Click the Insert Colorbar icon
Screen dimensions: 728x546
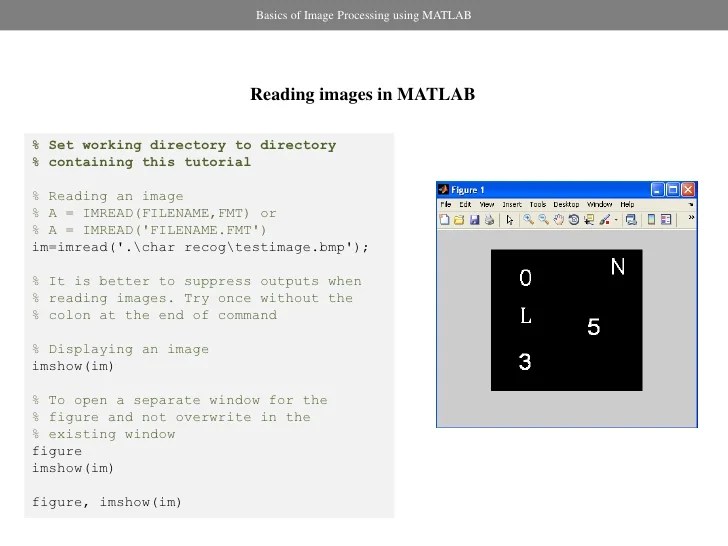[651, 220]
